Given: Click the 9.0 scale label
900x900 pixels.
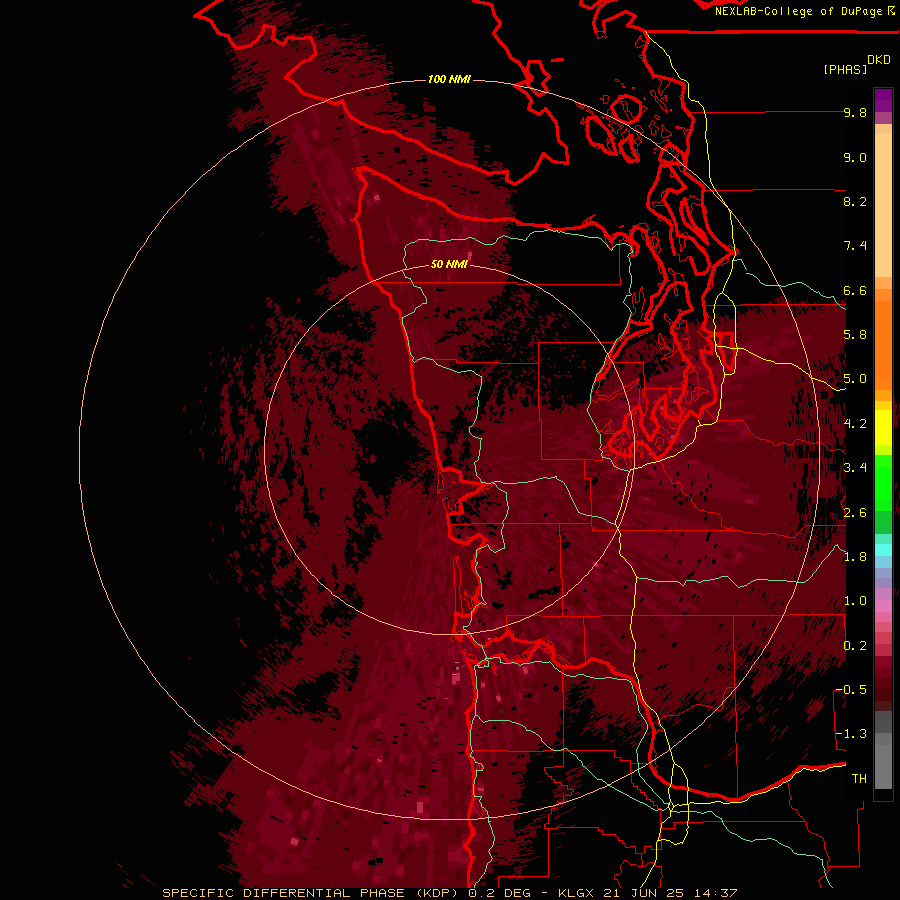Looking at the screenshot, I should click(855, 157).
